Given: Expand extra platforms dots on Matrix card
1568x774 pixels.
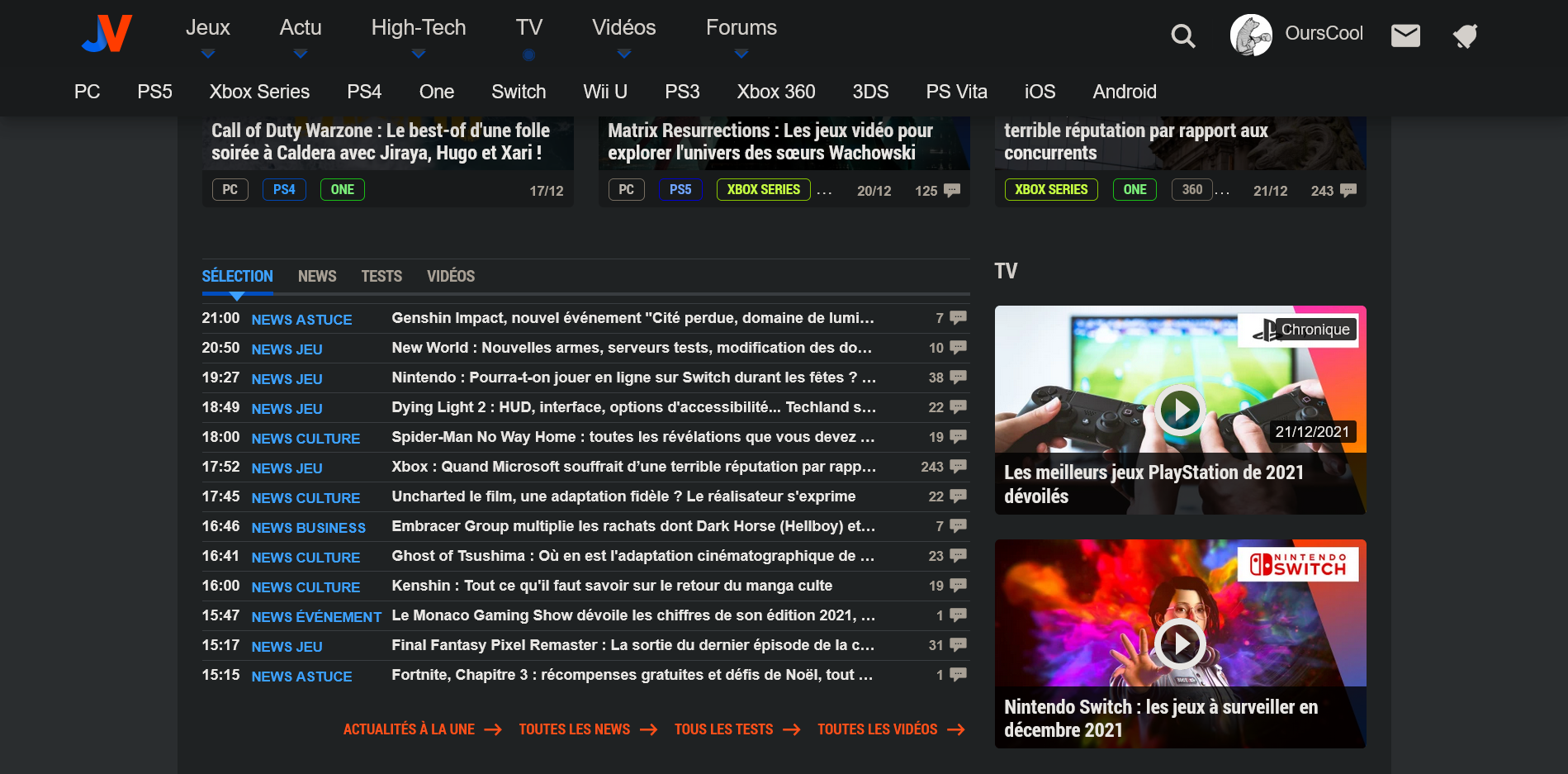Looking at the screenshot, I should click(x=824, y=192).
